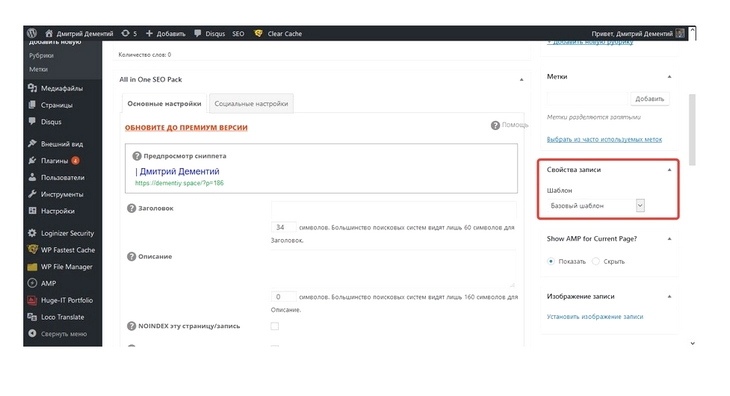Image resolution: width=730 pixels, height=396 pixels.
Task: Click the page vertical scrollbar thumb
Action: pyautogui.click(x=692, y=129)
